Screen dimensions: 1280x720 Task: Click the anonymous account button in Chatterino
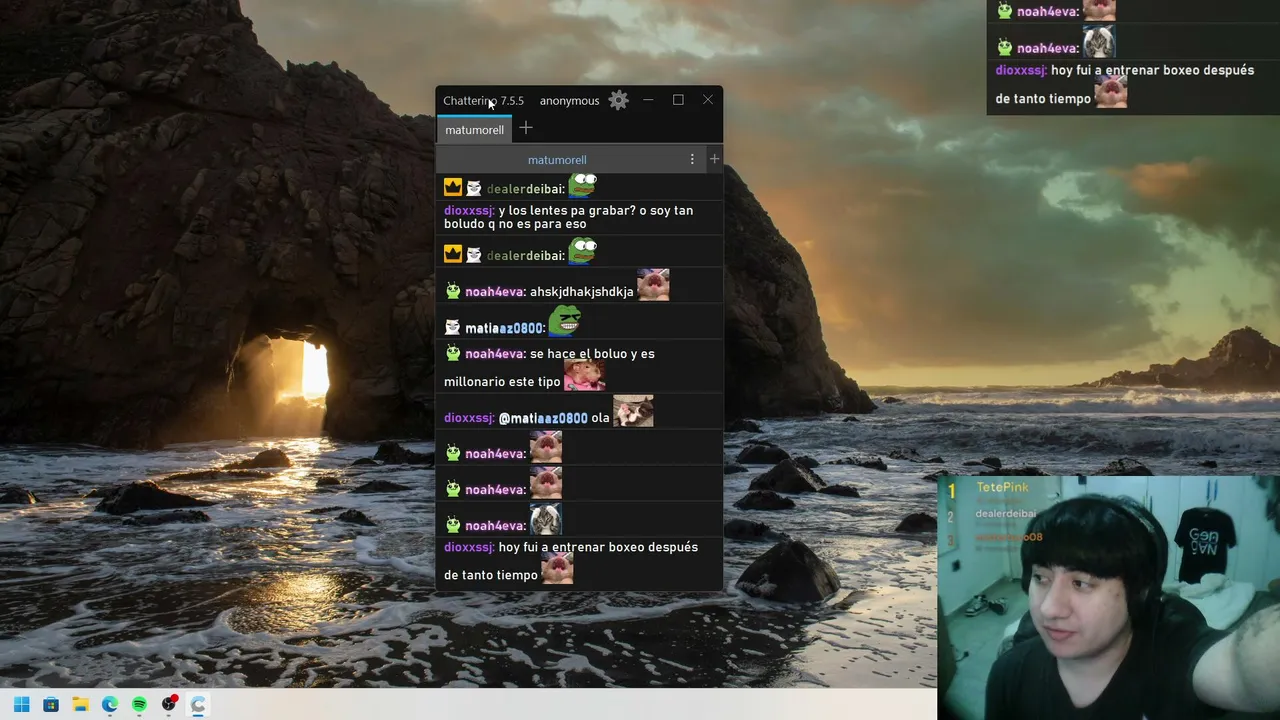(569, 101)
